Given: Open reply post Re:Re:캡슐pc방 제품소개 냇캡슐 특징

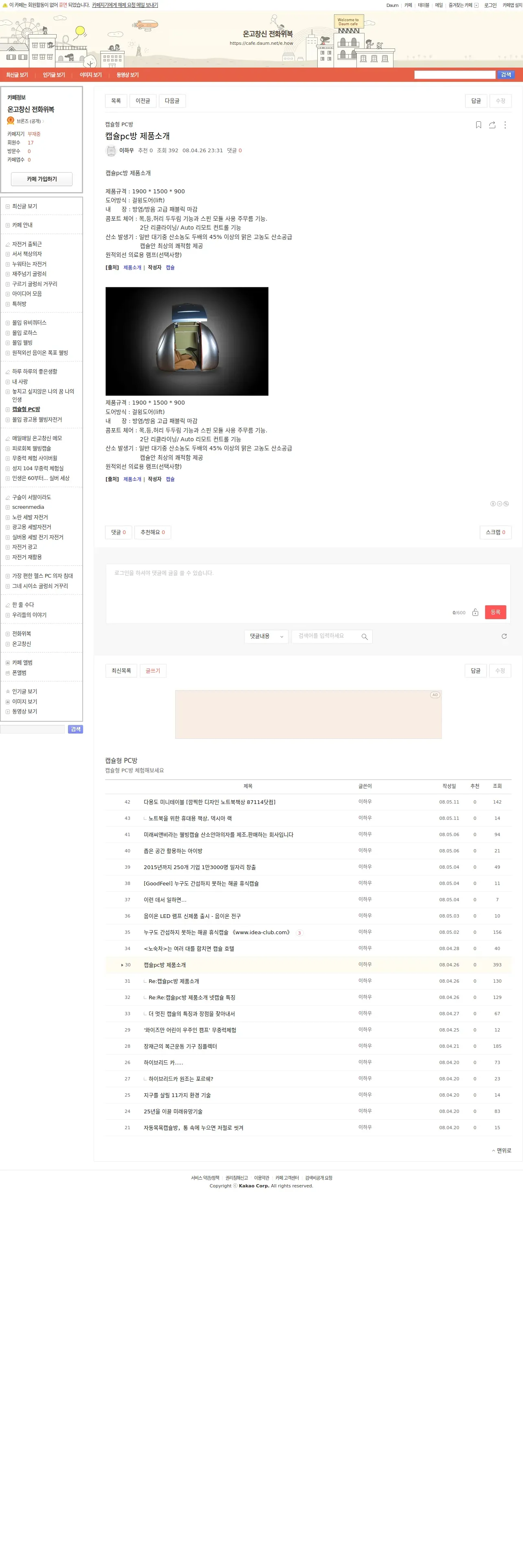Looking at the screenshot, I should (x=192, y=998).
